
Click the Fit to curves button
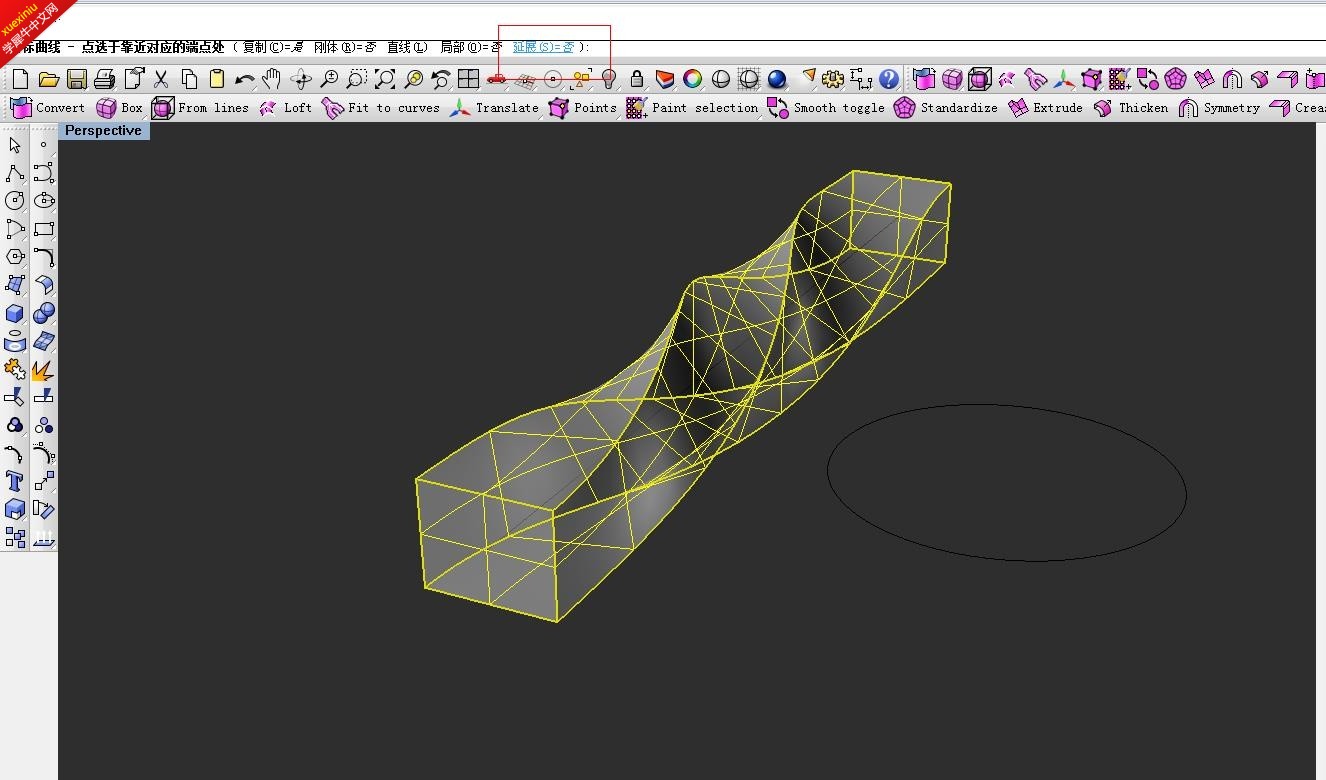coord(381,108)
